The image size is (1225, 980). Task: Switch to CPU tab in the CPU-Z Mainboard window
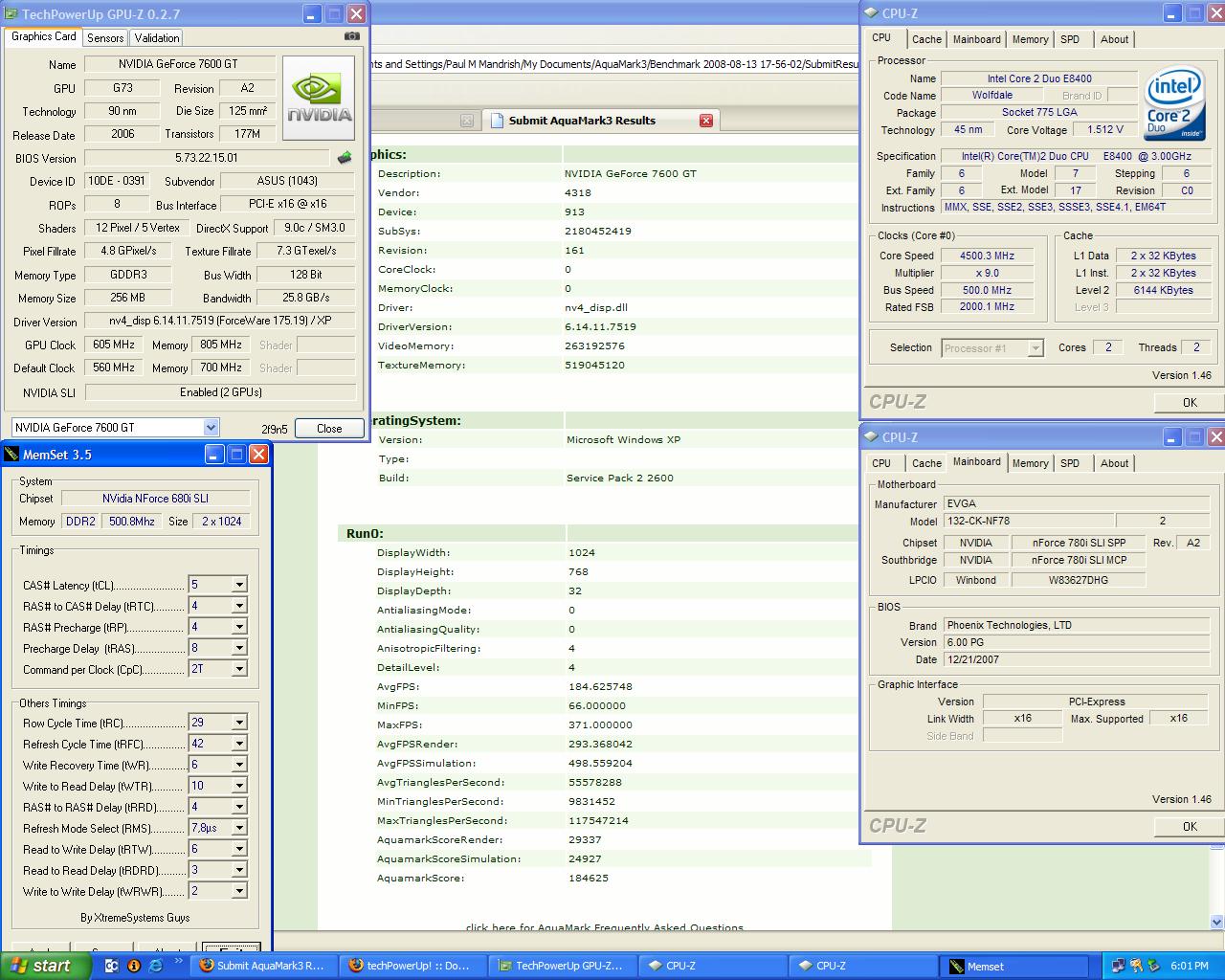point(881,463)
